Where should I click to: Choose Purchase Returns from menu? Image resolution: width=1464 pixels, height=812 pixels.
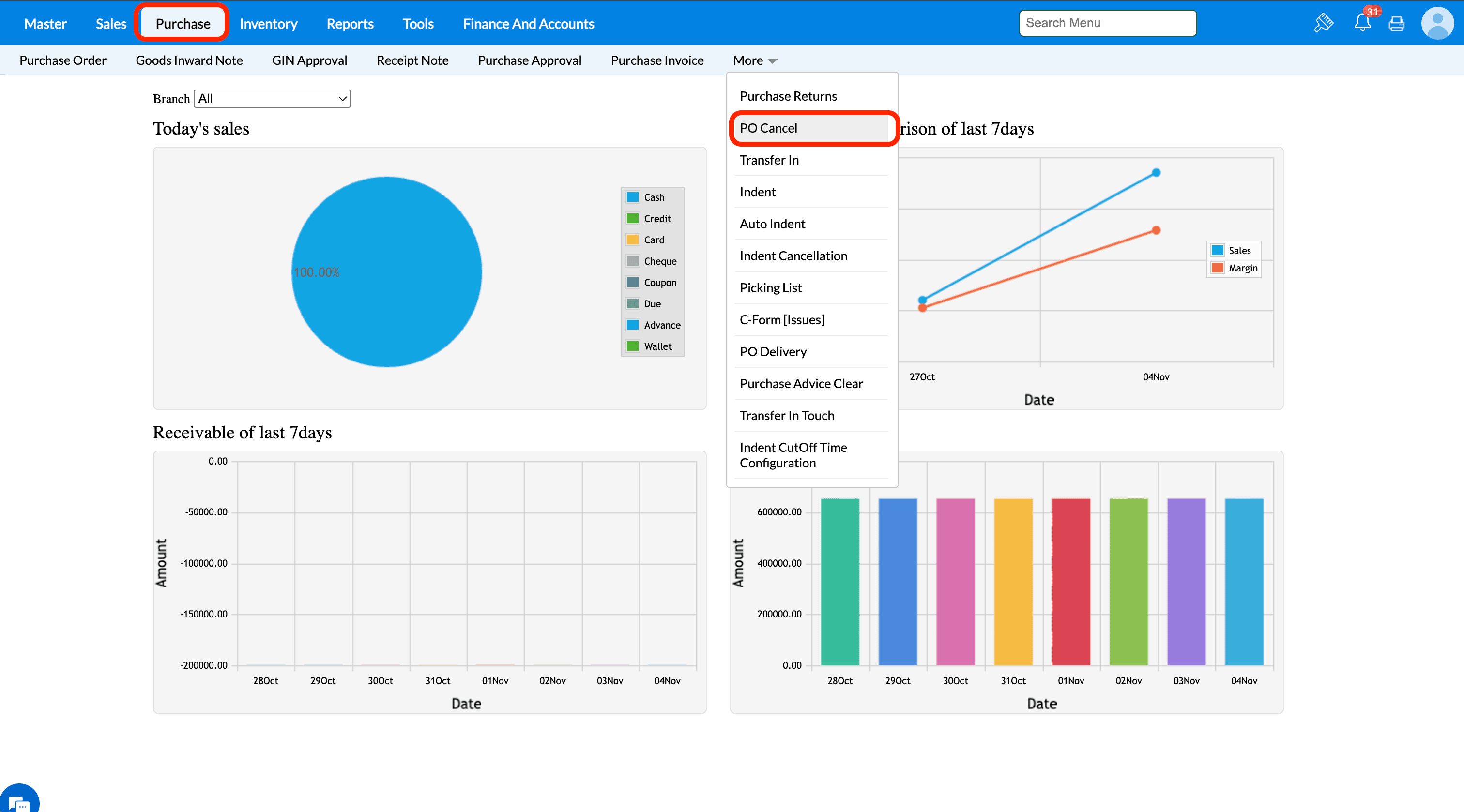(788, 96)
